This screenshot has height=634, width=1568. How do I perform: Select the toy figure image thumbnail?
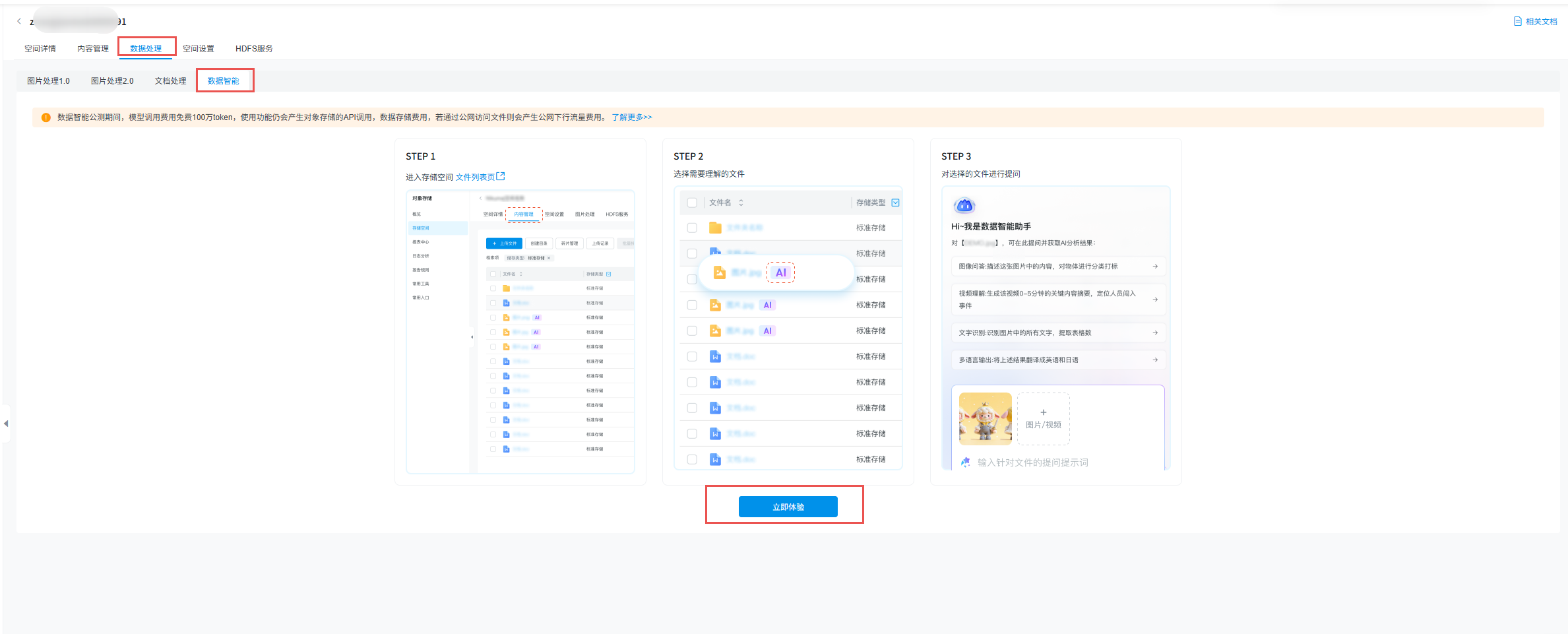[985, 419]
